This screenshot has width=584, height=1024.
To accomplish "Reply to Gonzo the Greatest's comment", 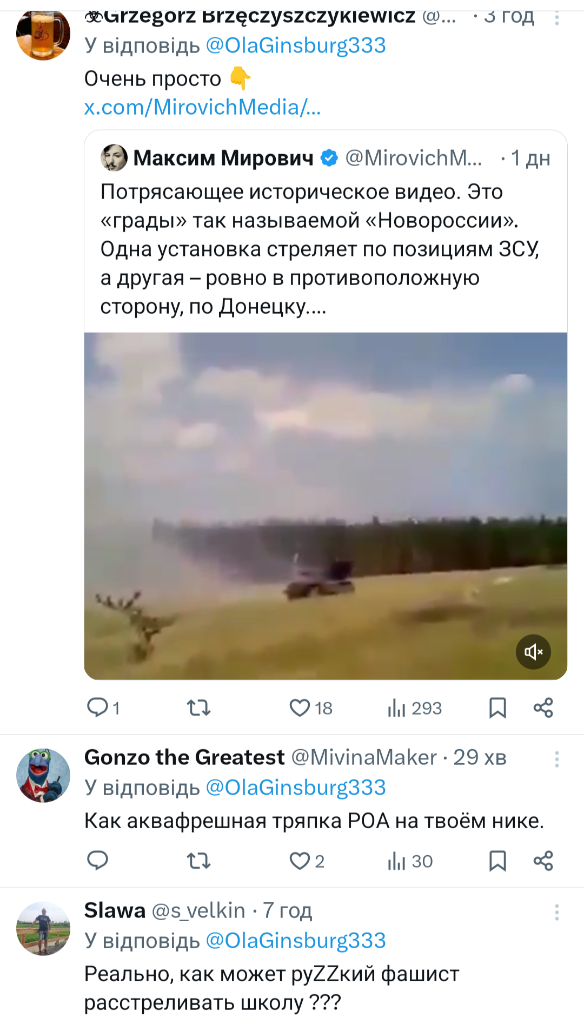I will pos(97,861).
